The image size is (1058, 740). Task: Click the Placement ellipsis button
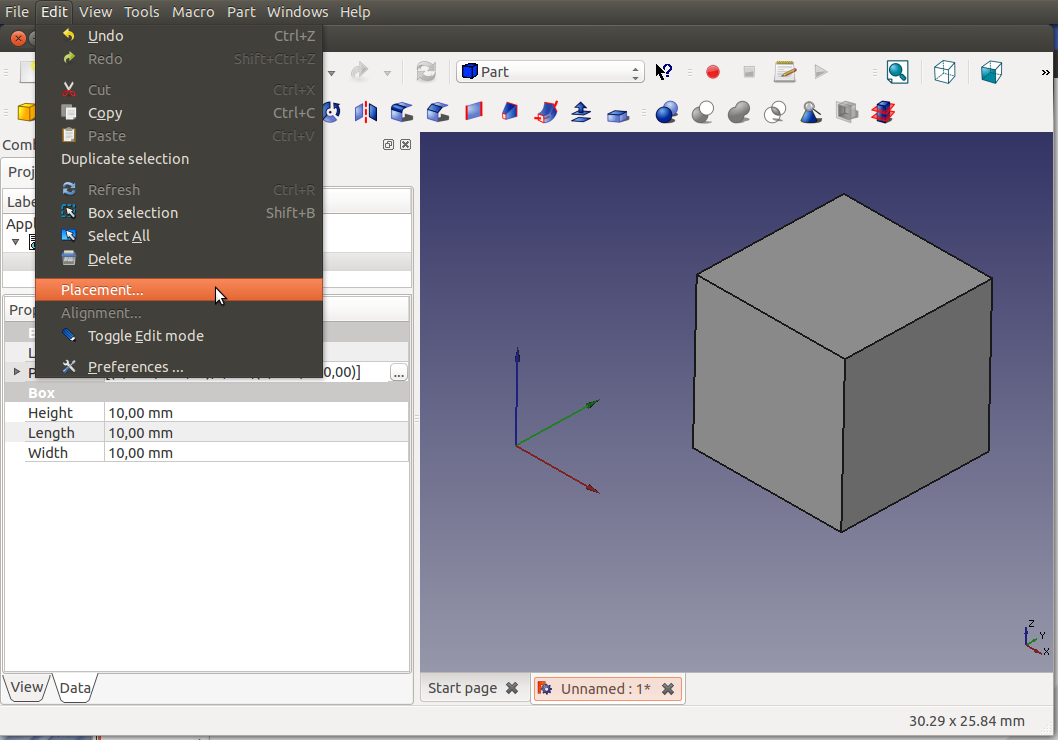tap(398, 373)
